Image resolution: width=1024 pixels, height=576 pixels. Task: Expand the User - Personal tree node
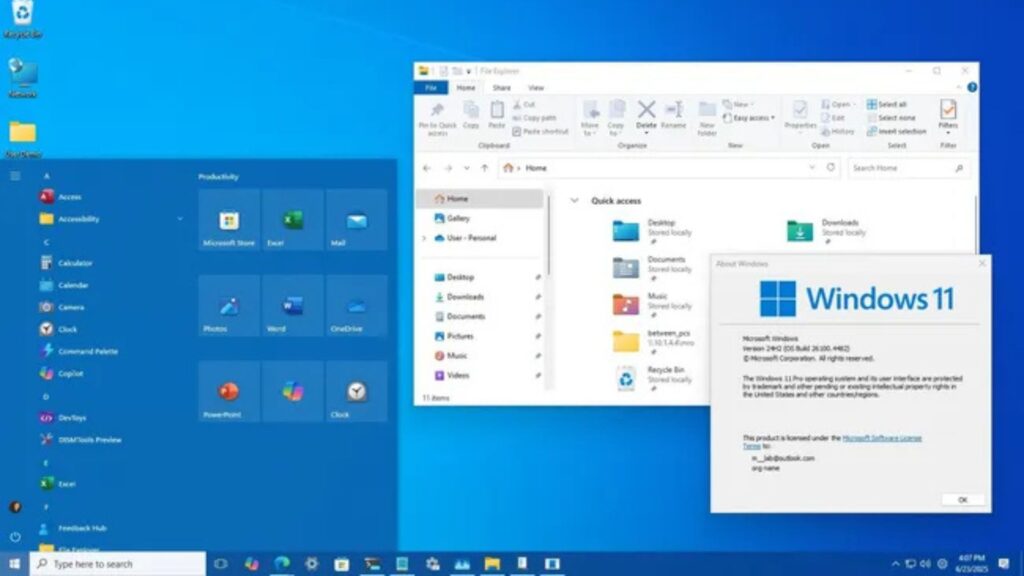click(x=424, y=238)
